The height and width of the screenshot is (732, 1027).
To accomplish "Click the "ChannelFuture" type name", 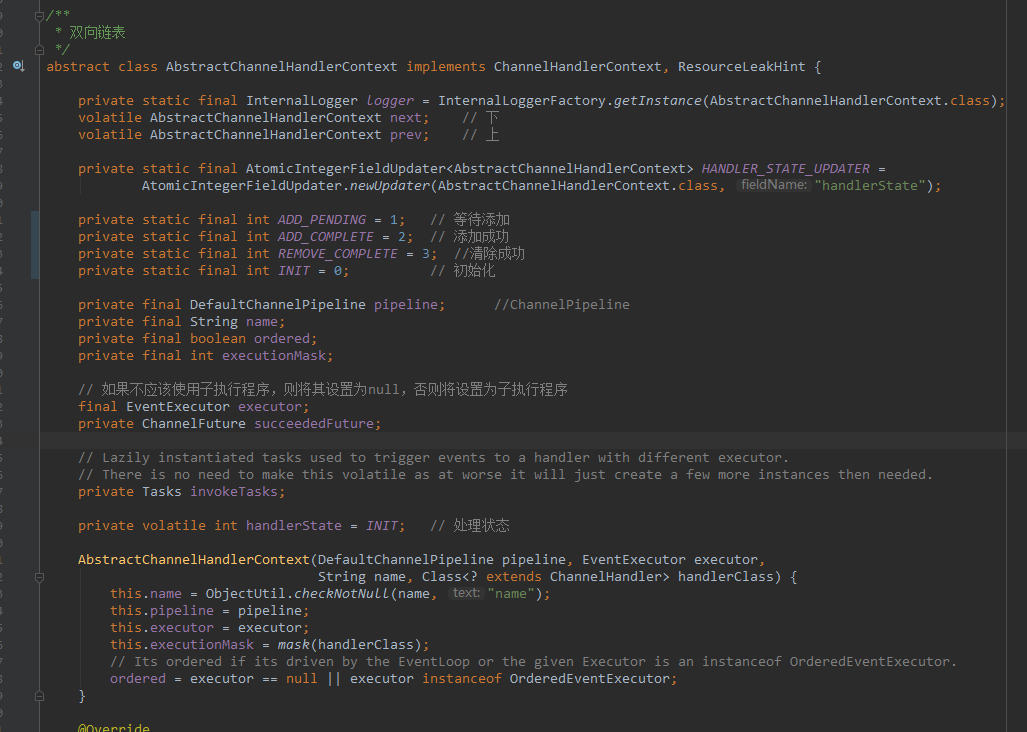I will coord(194,424).
